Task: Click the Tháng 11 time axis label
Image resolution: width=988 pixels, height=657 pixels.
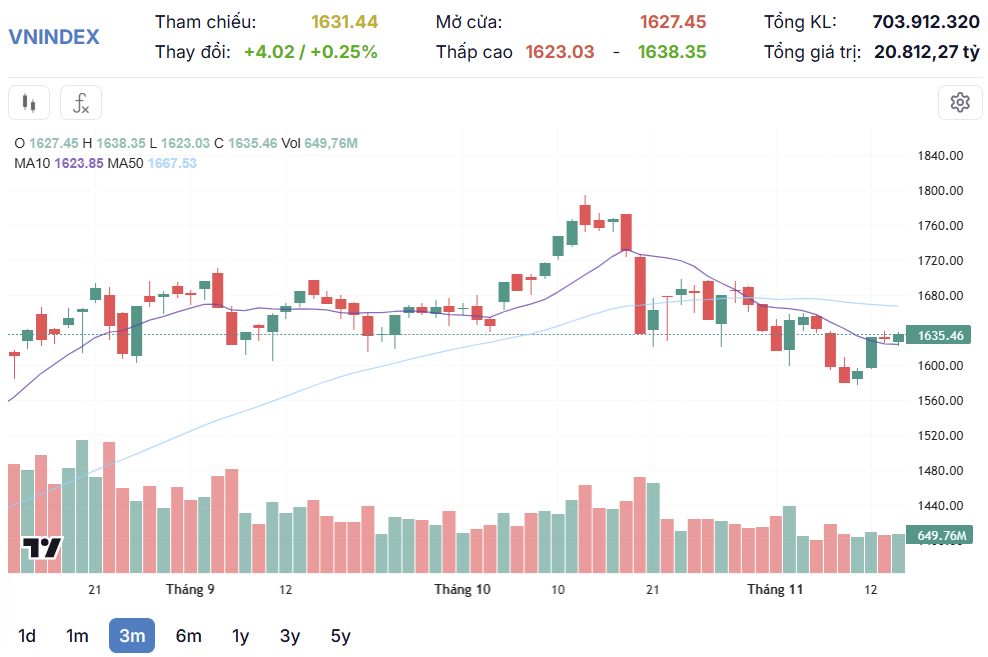Action: click(x=775, y=590)
